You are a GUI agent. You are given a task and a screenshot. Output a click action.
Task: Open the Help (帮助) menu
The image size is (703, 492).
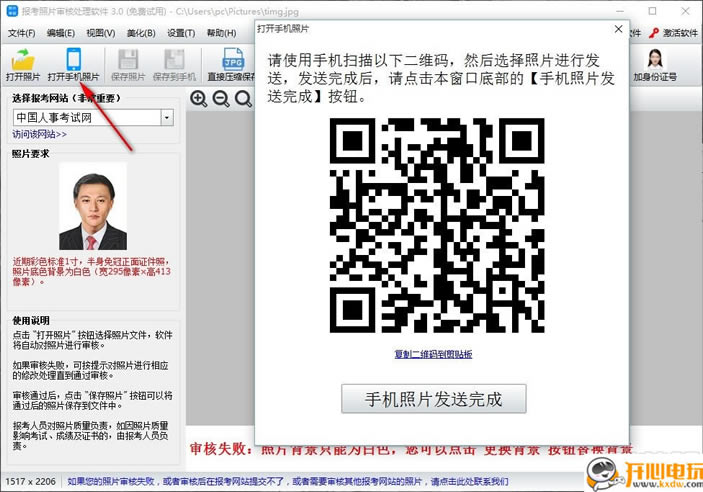tap(221, 33)
